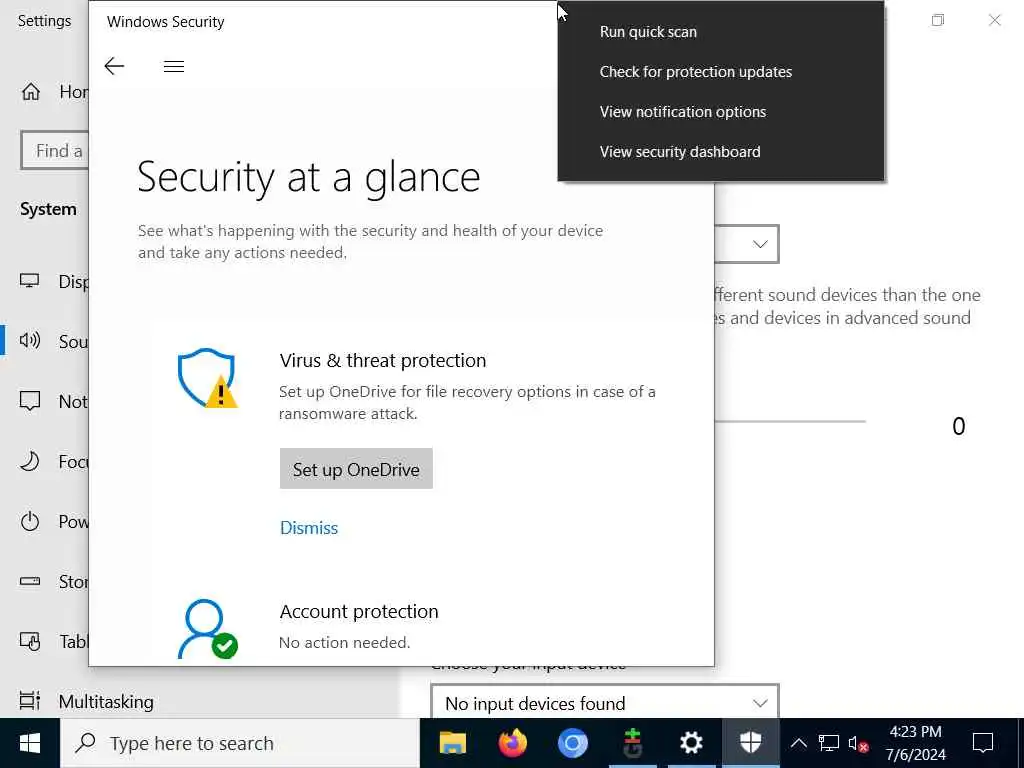The image size is (1024, 768).
Task: Open the Action Center notifications icon
Action: pos(983,743)
